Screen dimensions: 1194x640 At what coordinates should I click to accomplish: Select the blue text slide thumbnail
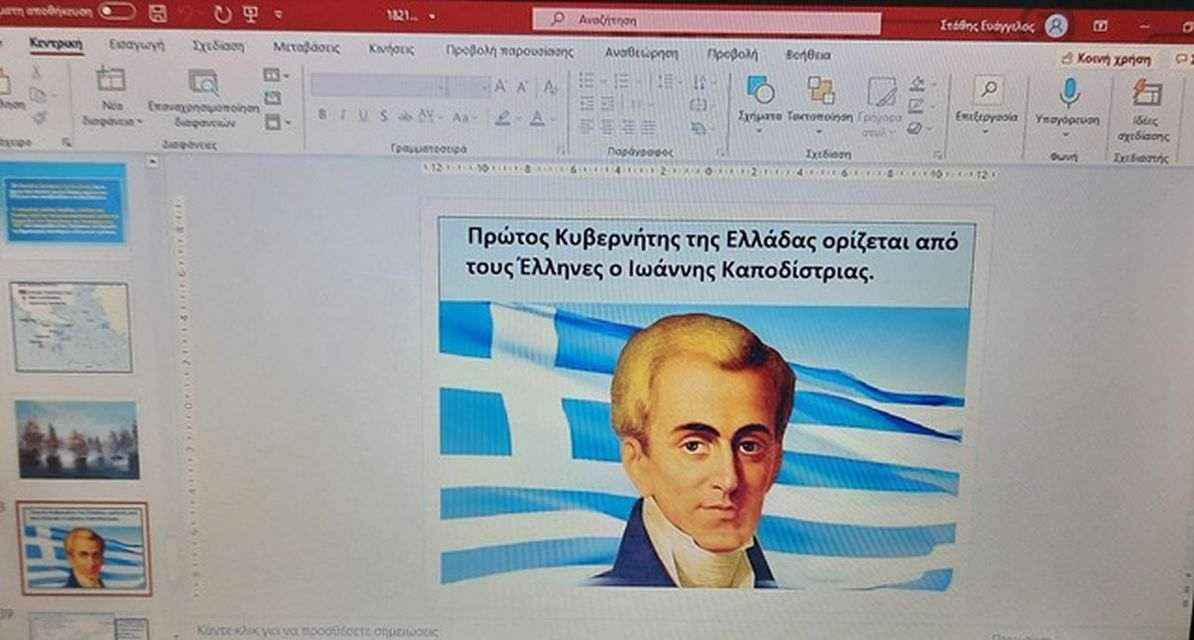click(x=65, y=204)
